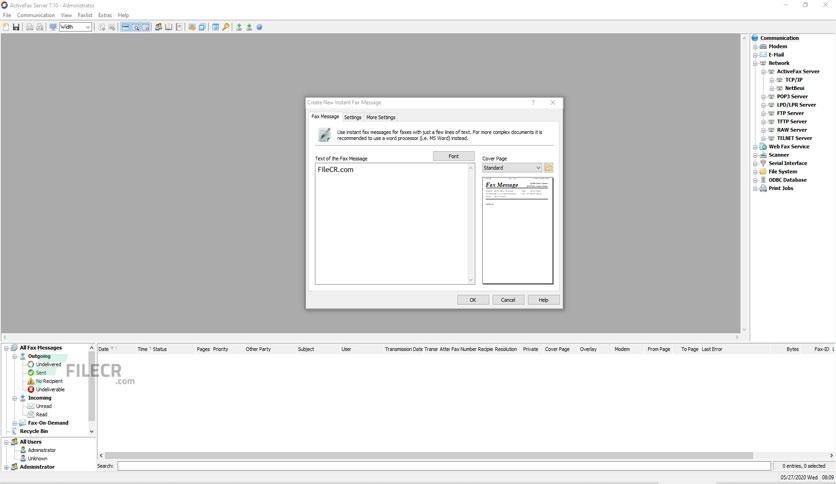Click the fax list horizontal scrollbar
Screen dimensions: 836x484
pyautogui.click(x=429, y=456)
